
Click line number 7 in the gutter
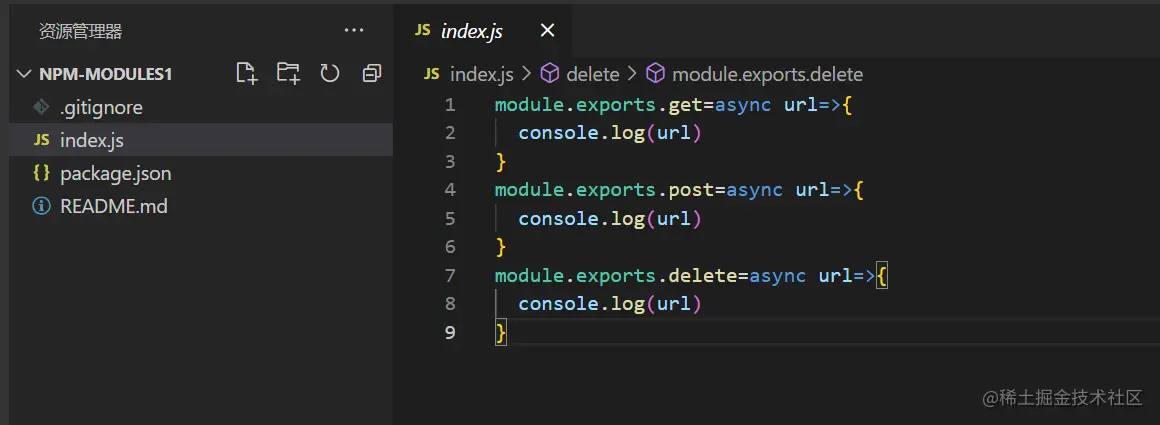point(449,275)
